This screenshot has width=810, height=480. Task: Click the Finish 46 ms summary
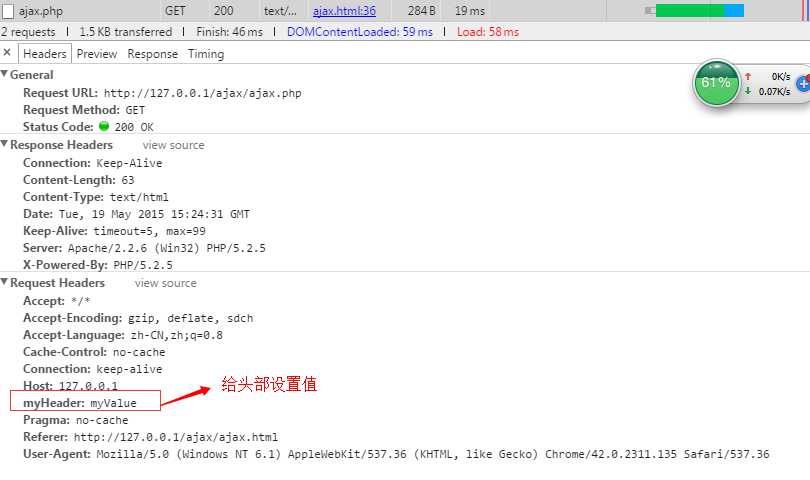pos(229,32)
